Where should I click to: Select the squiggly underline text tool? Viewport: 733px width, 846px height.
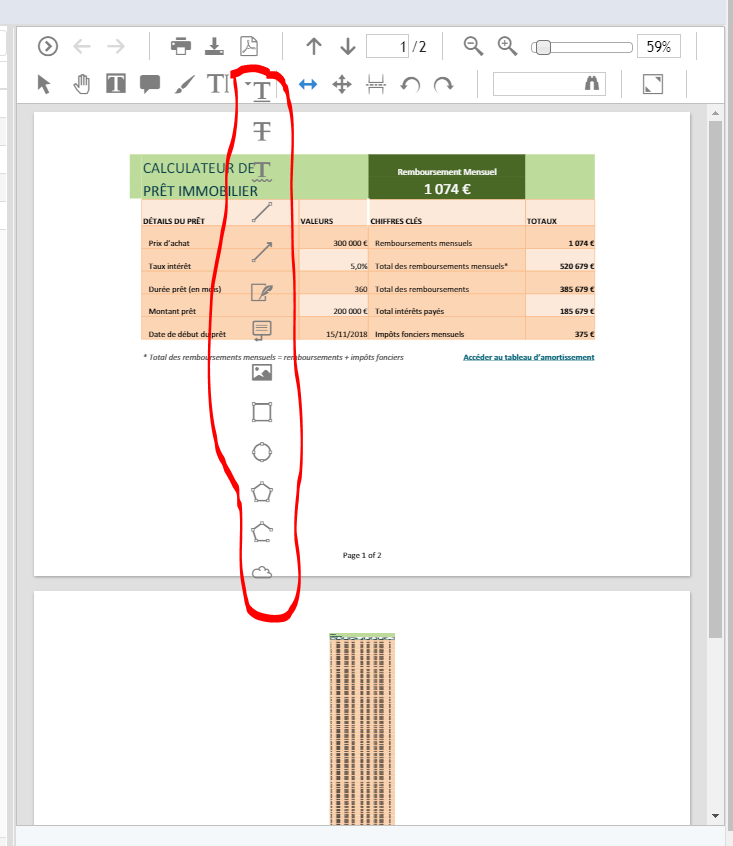coord(262,171)
